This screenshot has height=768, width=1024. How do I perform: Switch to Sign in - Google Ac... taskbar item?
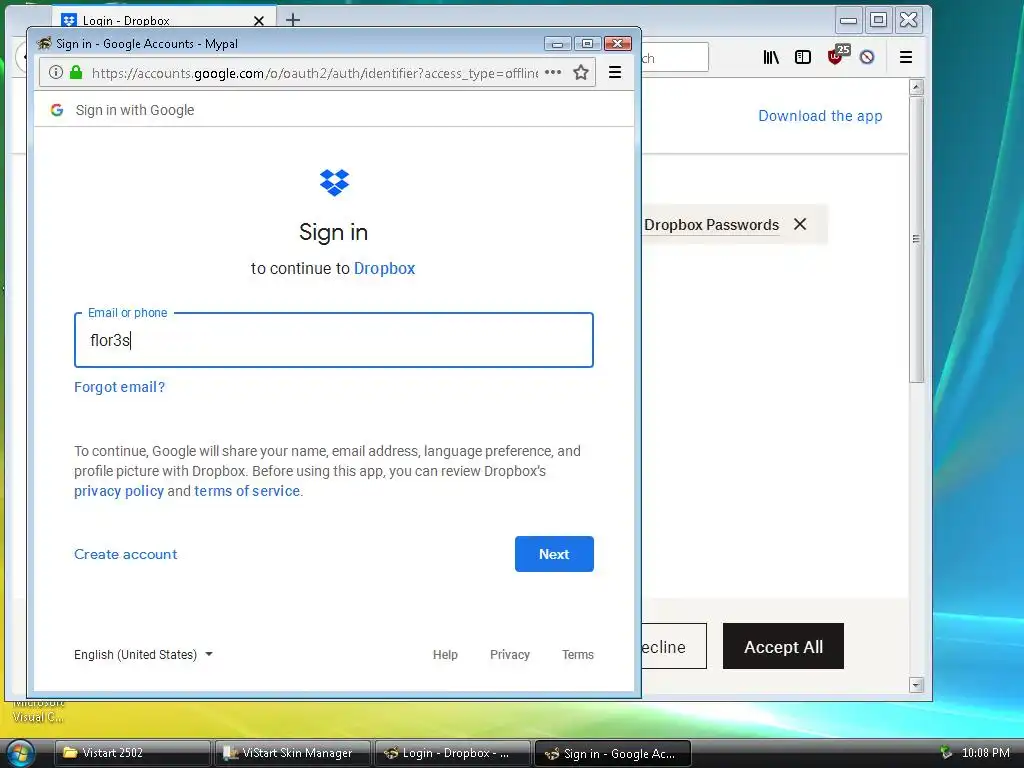click(x=613, y=753)
